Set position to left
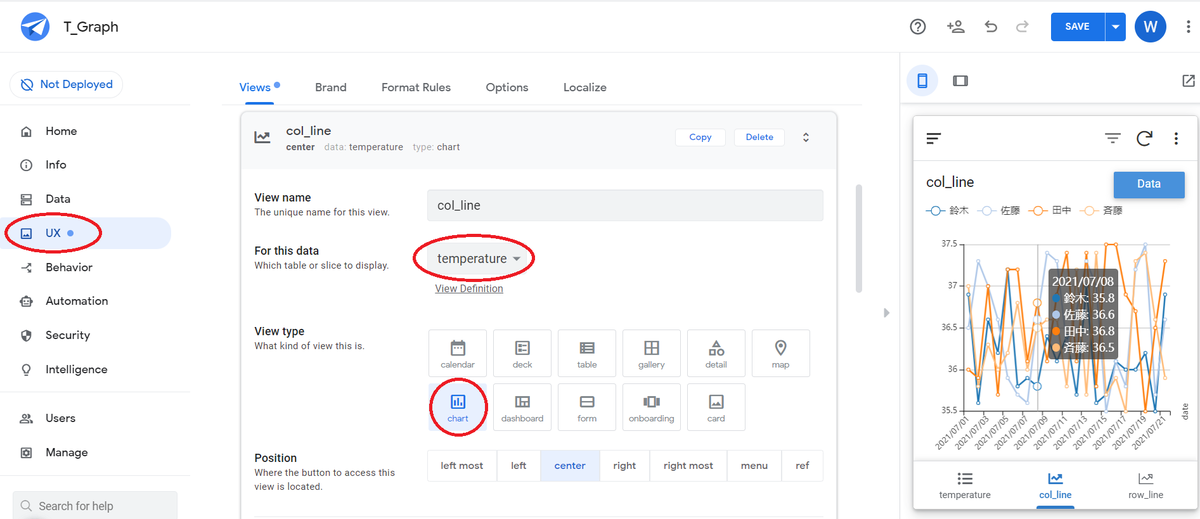This screenshot has width=1200, height=519. [519, 466]
